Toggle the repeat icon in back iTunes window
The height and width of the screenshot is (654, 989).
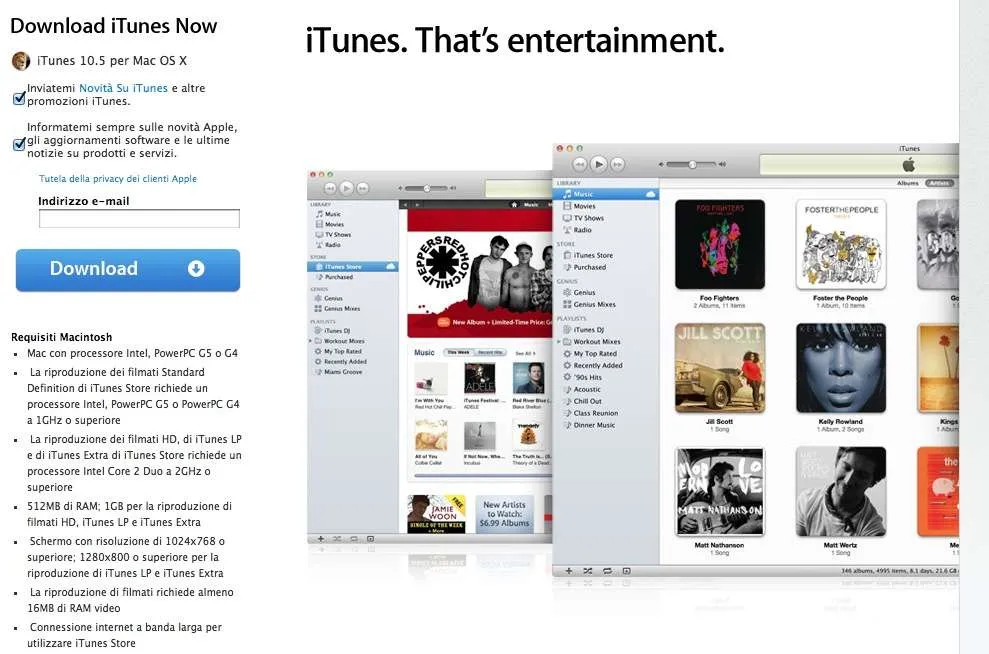pyautogui.click(x=354, y=539)
